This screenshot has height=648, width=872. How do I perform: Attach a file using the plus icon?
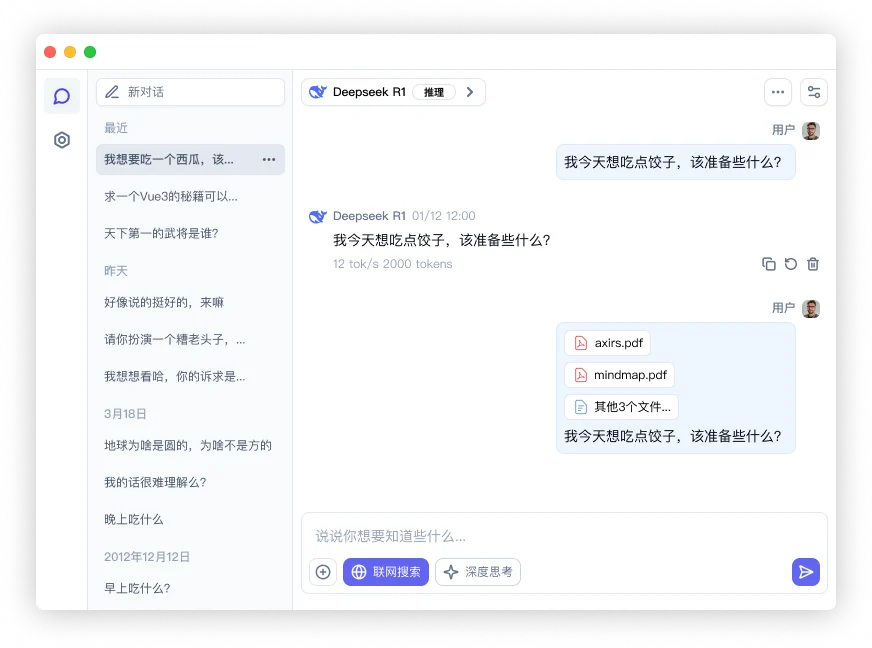click(x=322, y=572)
